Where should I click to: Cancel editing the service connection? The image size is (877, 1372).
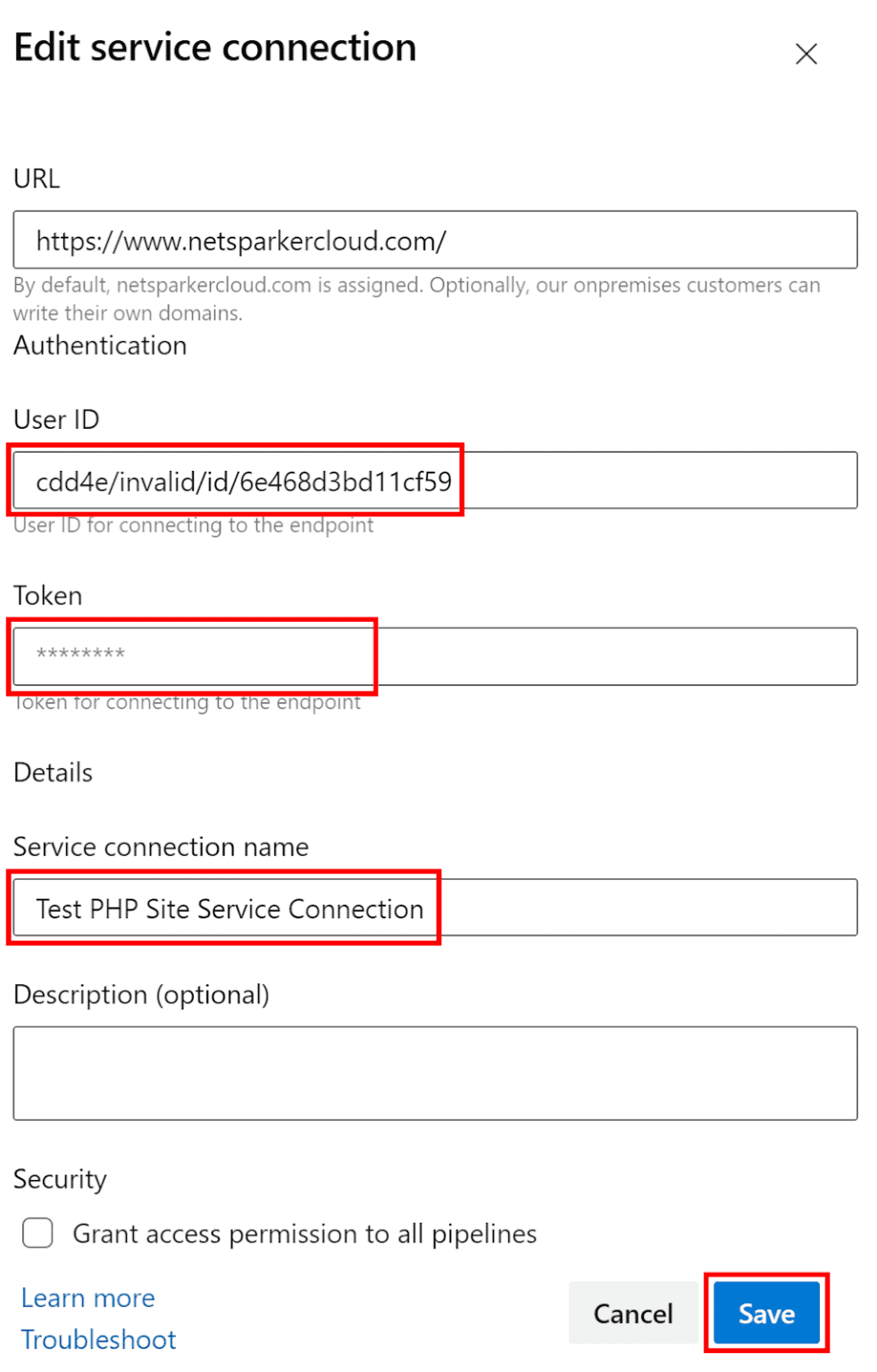(x=632, y=1313)
